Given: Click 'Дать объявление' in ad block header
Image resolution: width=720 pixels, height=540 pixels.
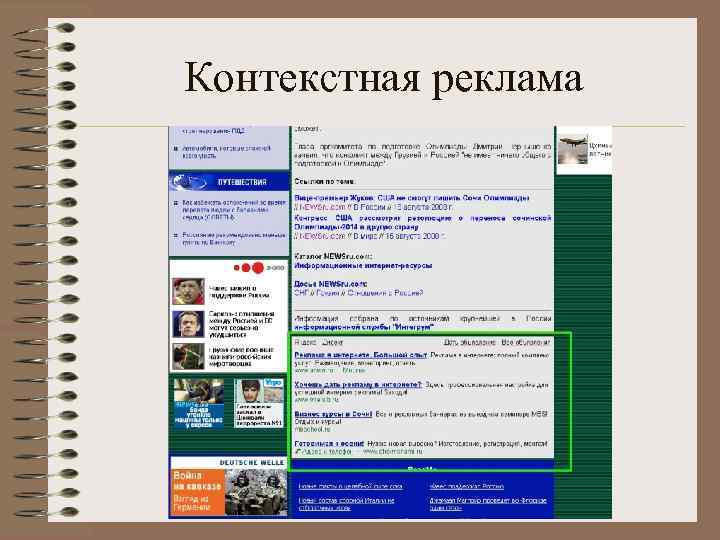Looking at the screenshot, I should [470, 343].
